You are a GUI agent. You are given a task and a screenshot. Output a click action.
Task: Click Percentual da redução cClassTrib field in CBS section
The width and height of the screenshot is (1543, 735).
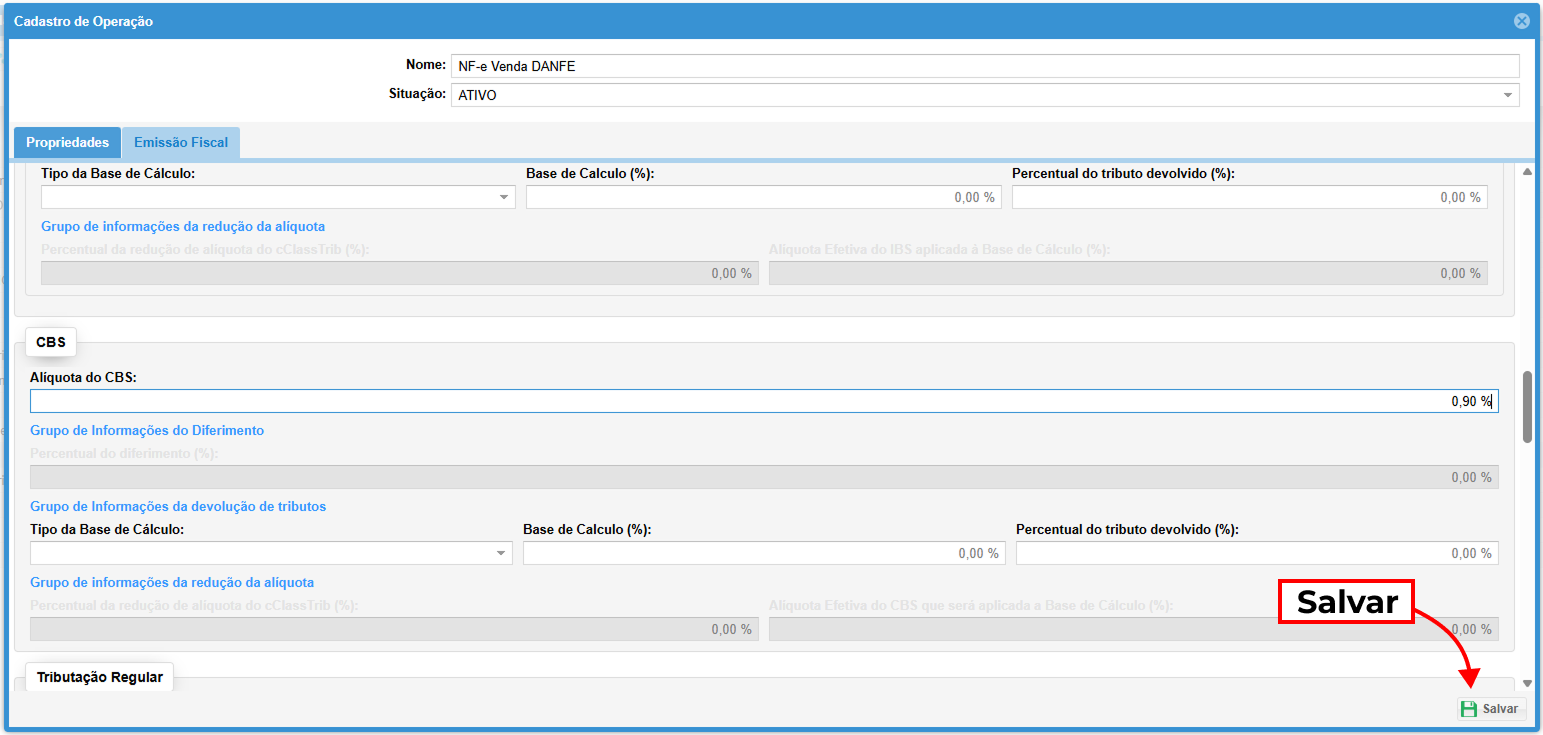pos(394,629)
